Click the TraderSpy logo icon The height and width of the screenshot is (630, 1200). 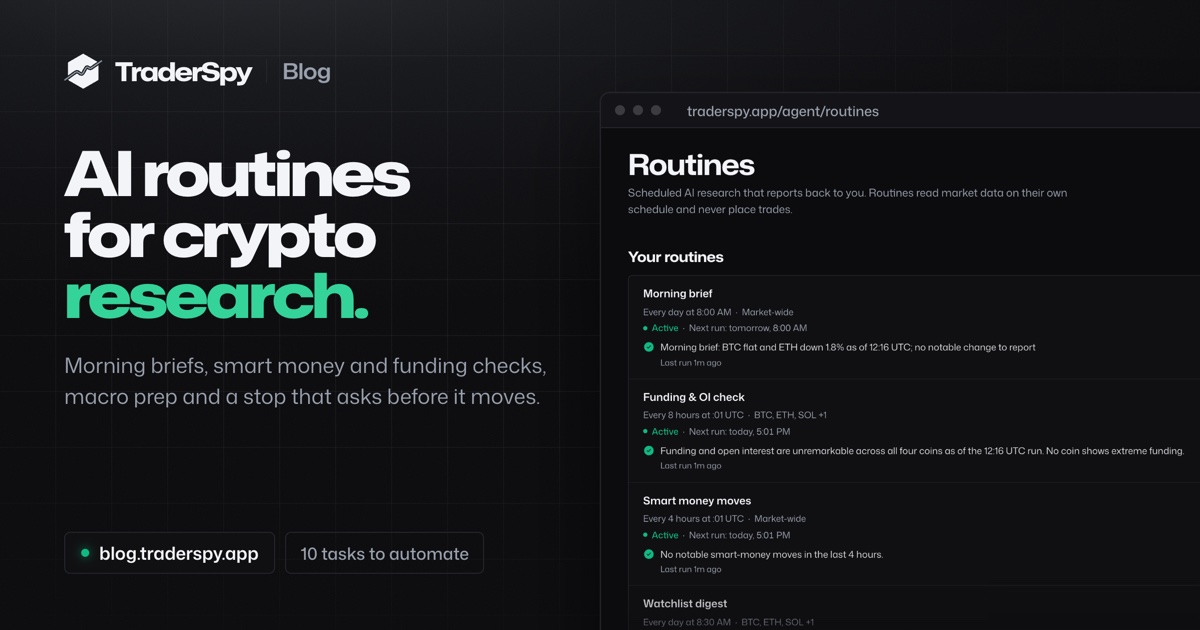[83, 72]
